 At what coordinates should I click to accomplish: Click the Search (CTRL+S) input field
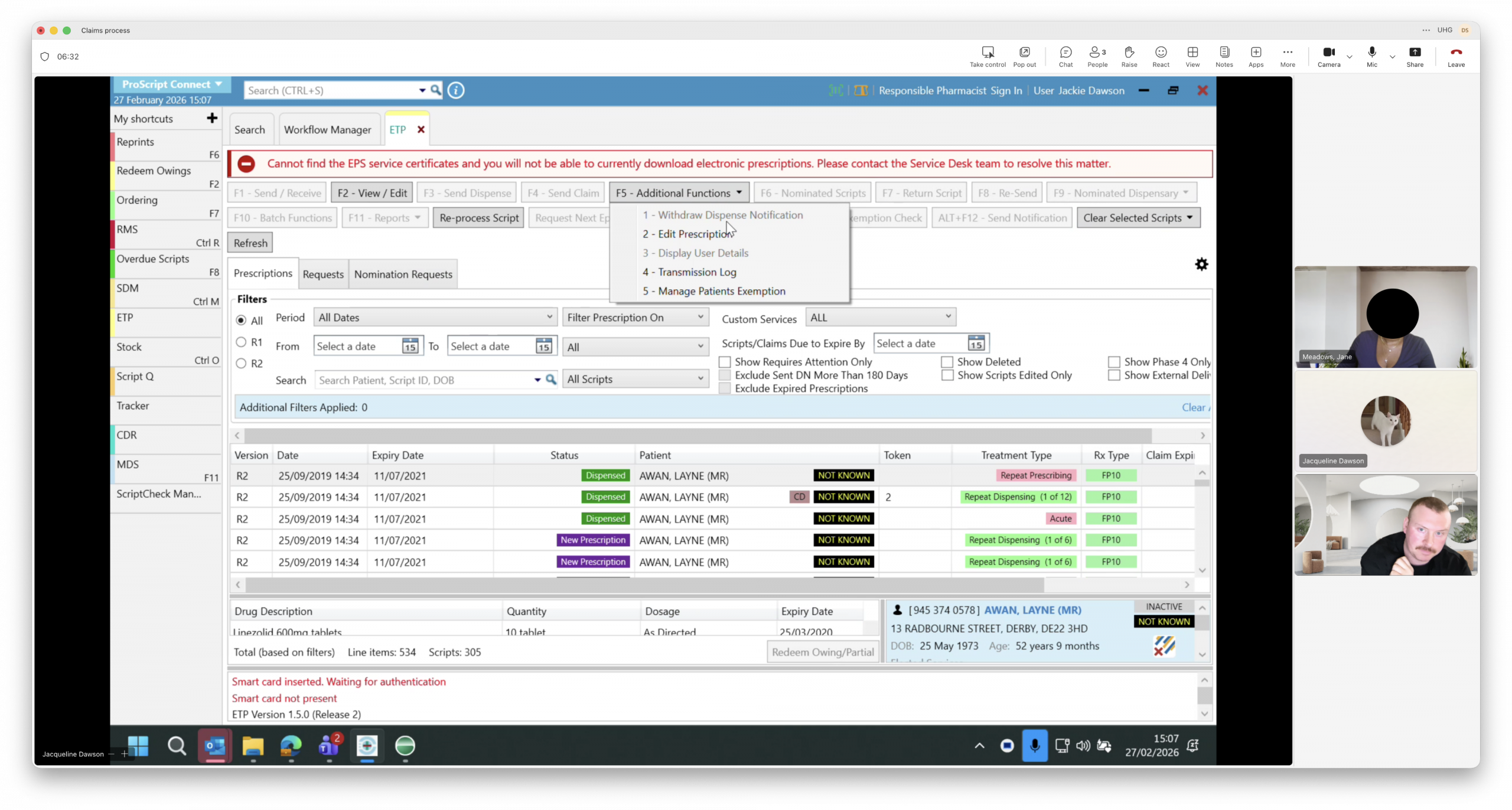coord(331,90)
